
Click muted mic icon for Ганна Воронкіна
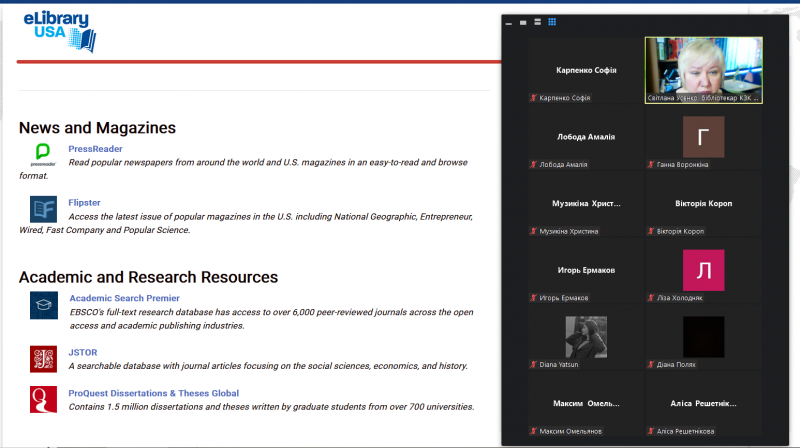(x=651, y=164)
